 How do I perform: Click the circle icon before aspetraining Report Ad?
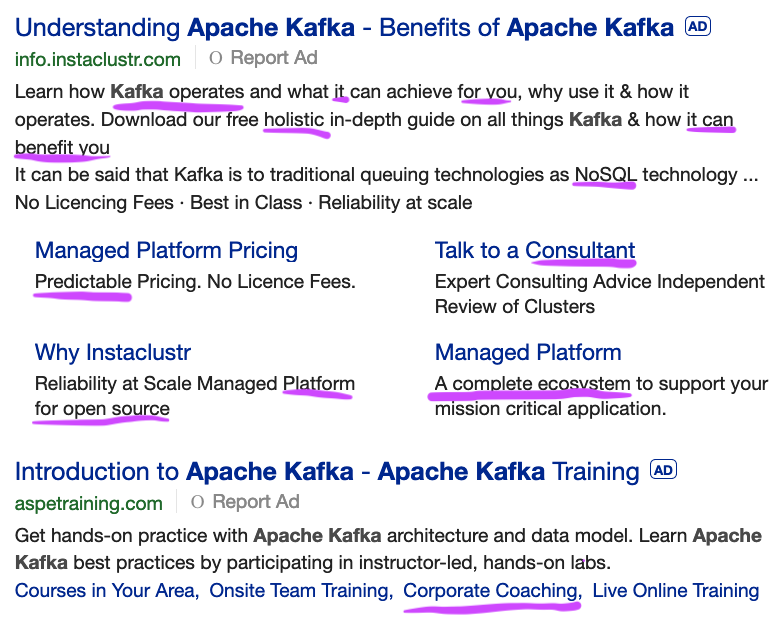coord(198,502)
